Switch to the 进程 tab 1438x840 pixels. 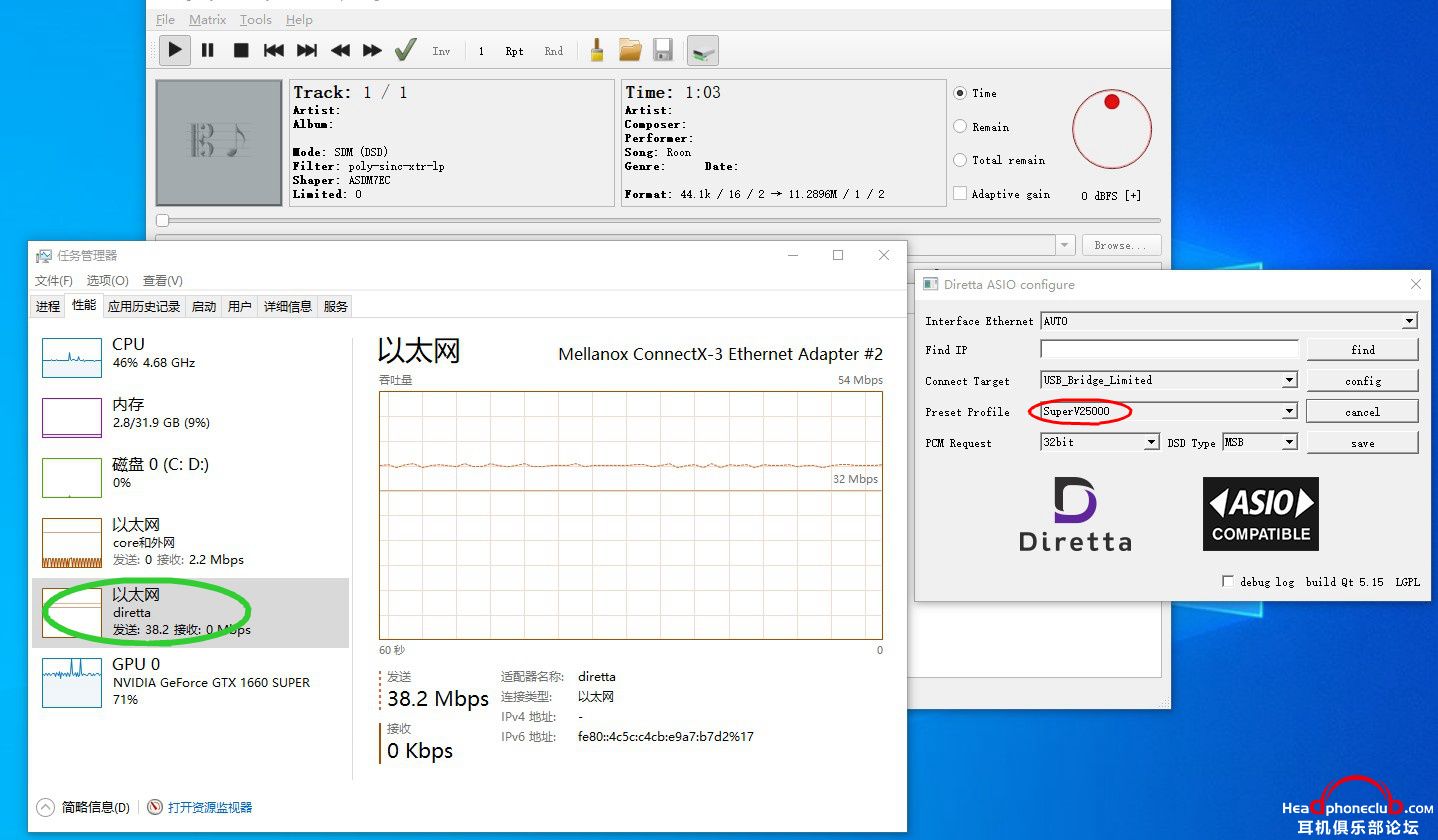[x=48, y=306]
